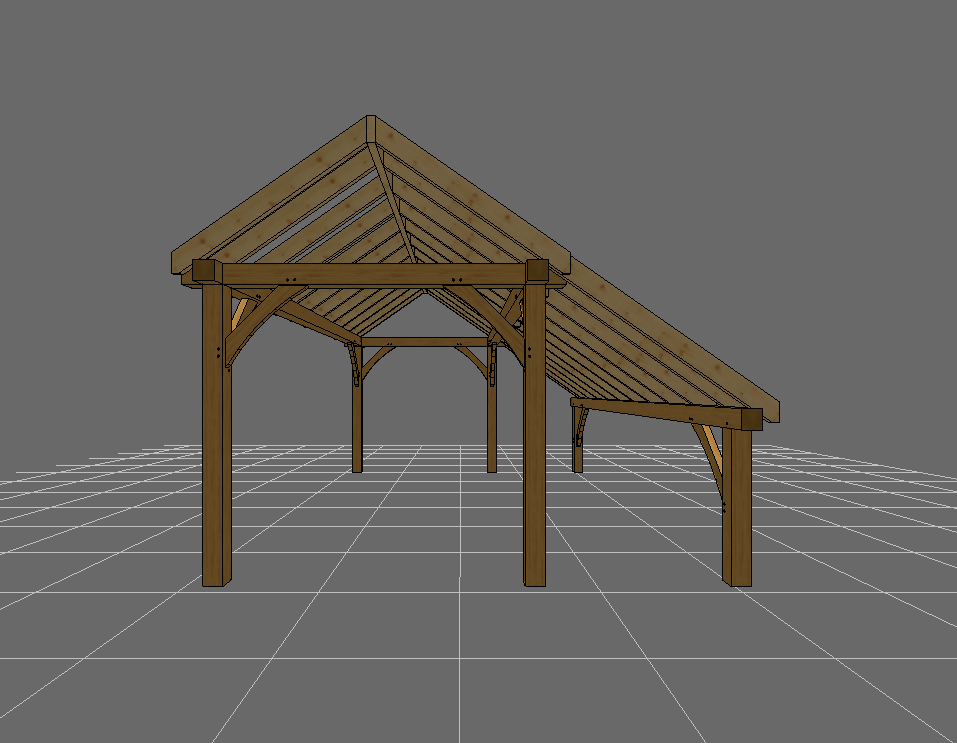Screen dimensions: 957x743
Task: Select the roof ridge beam end at peak
Action: (370, 130)
